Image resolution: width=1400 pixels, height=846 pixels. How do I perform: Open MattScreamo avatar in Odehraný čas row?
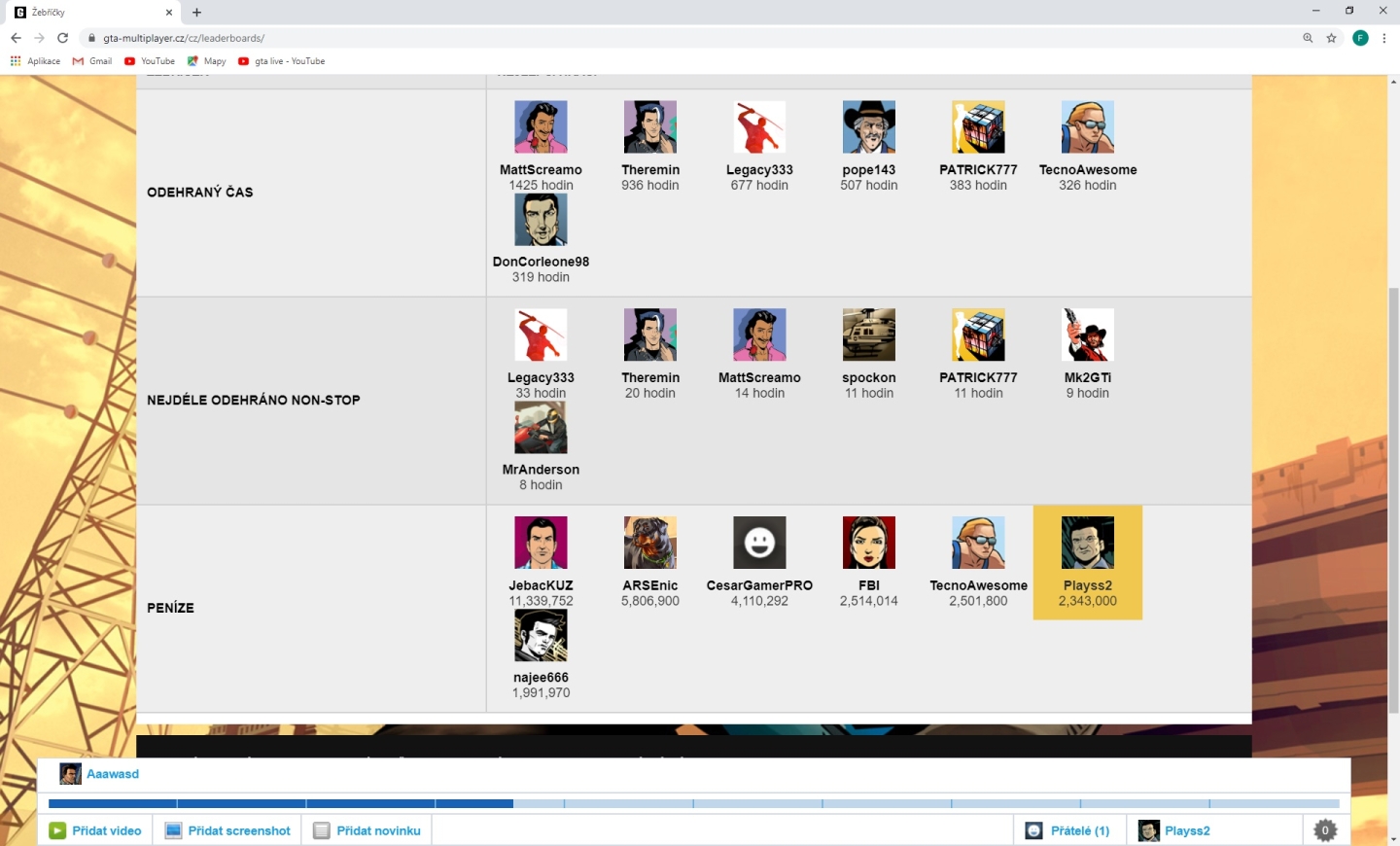[541, 126]
